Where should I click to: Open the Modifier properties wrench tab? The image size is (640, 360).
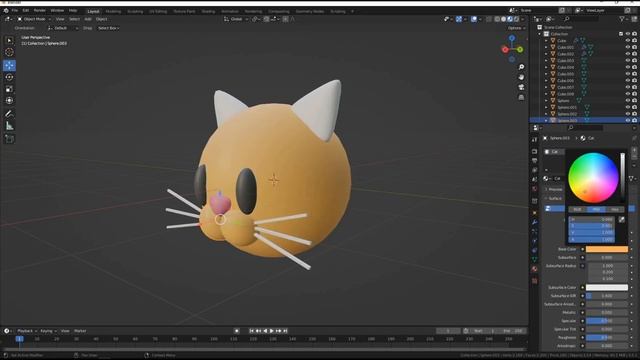pyautogui.click(x=535, y=222)
